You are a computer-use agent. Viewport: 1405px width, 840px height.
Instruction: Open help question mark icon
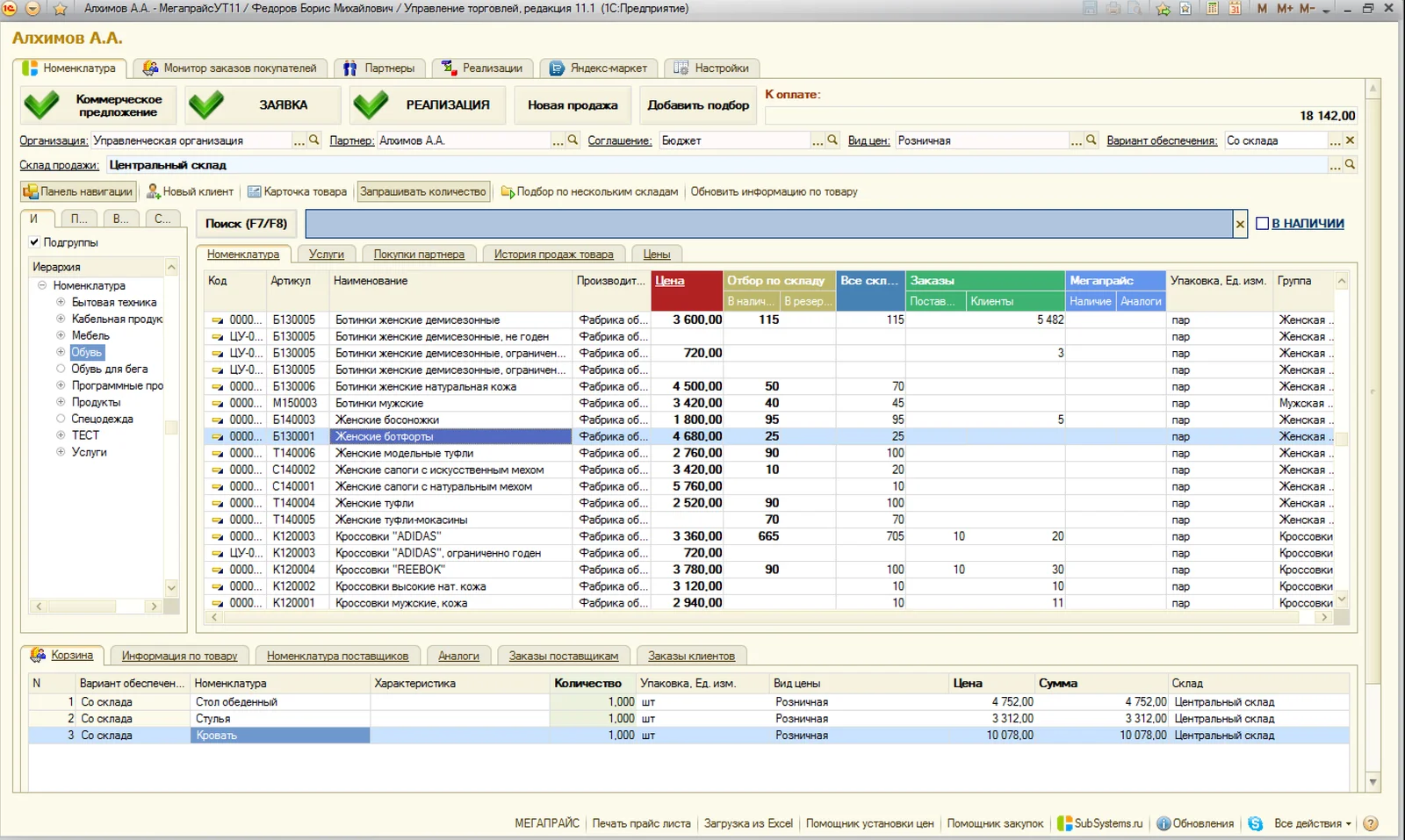[x=1370, y=823]
